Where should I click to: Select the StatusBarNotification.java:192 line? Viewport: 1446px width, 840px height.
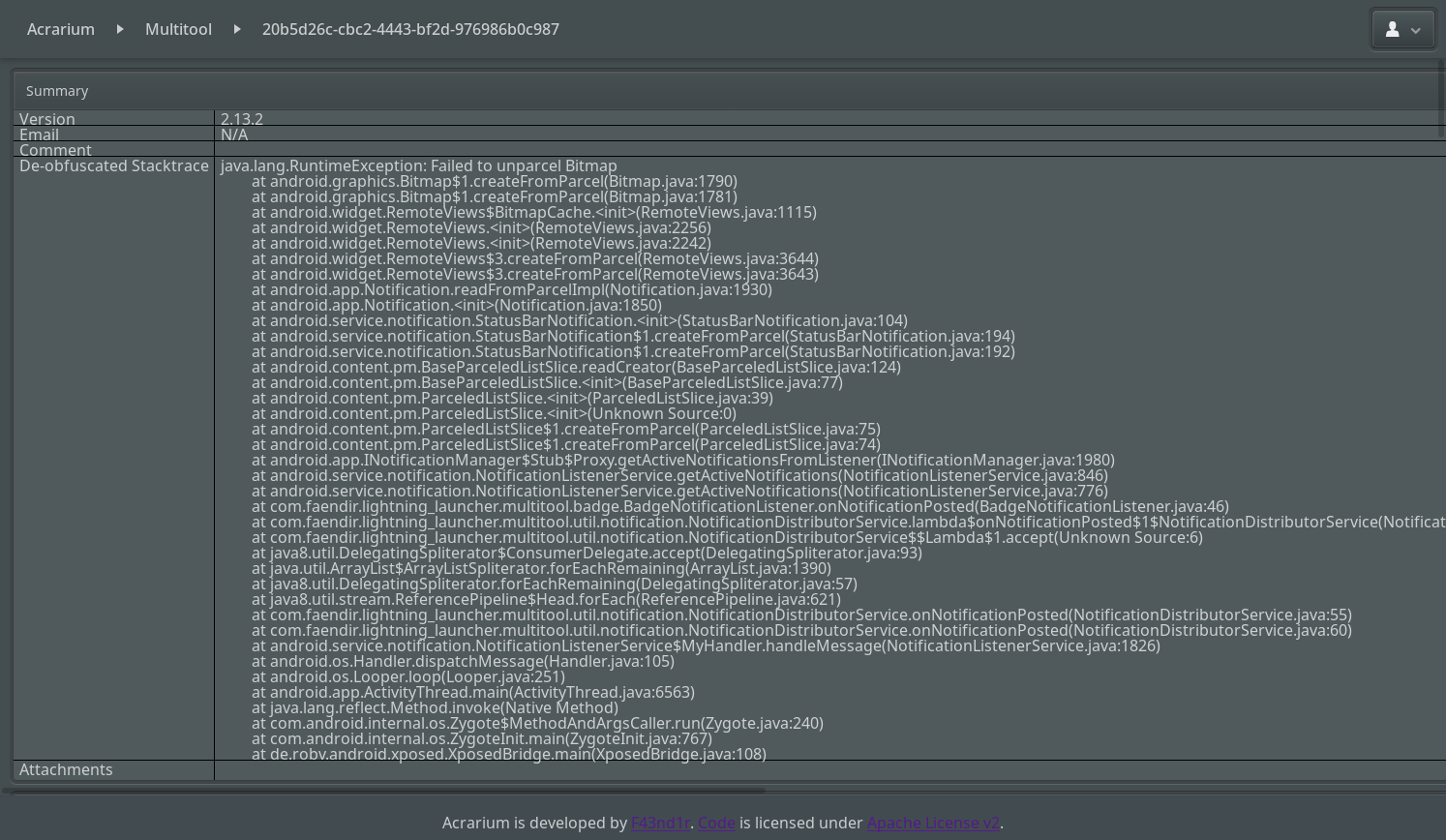pyautogui.click(x=633, y=351)
